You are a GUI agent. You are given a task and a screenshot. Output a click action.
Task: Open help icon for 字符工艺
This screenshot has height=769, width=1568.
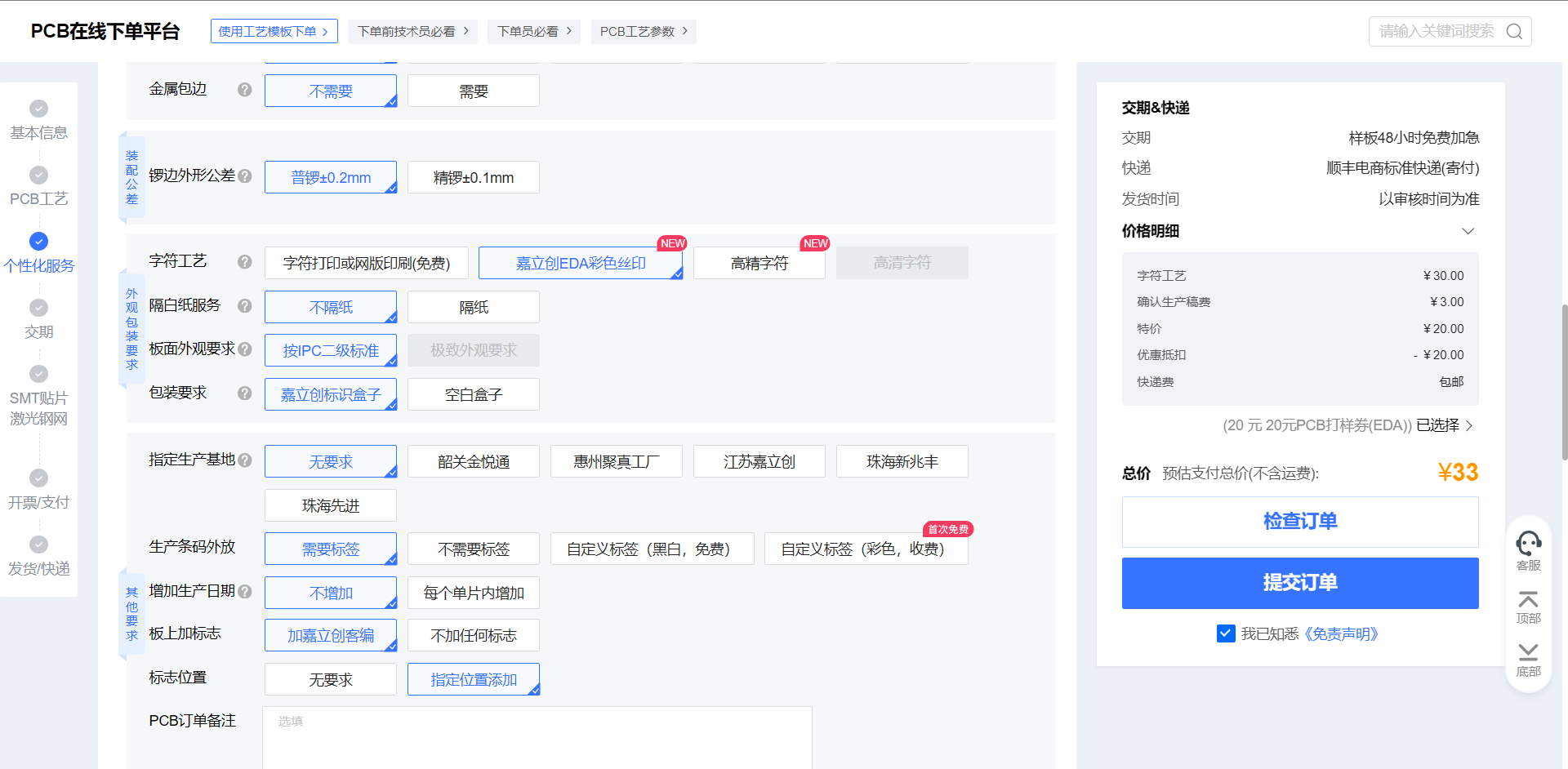[x=244, y=262]
